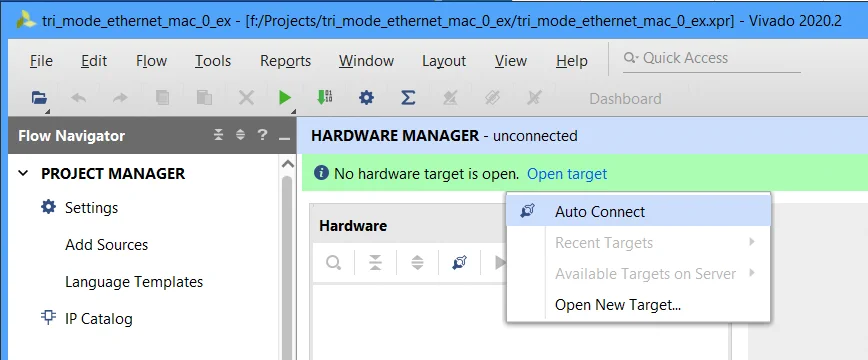
Task: Expand all in Flow Navigator header
Action: click(x=240, y=135)
